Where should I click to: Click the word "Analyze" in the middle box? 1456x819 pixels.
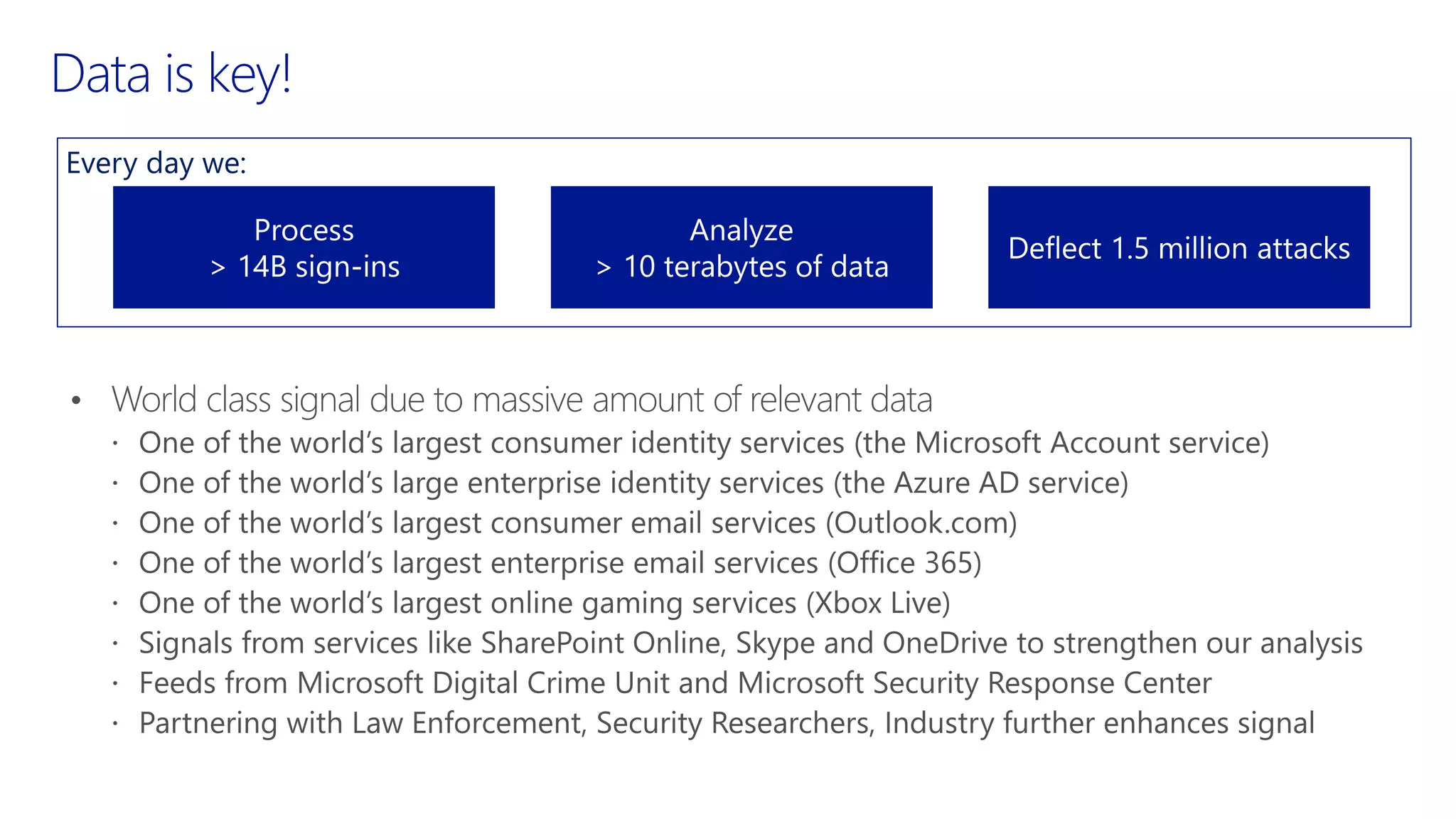[742, 231]
